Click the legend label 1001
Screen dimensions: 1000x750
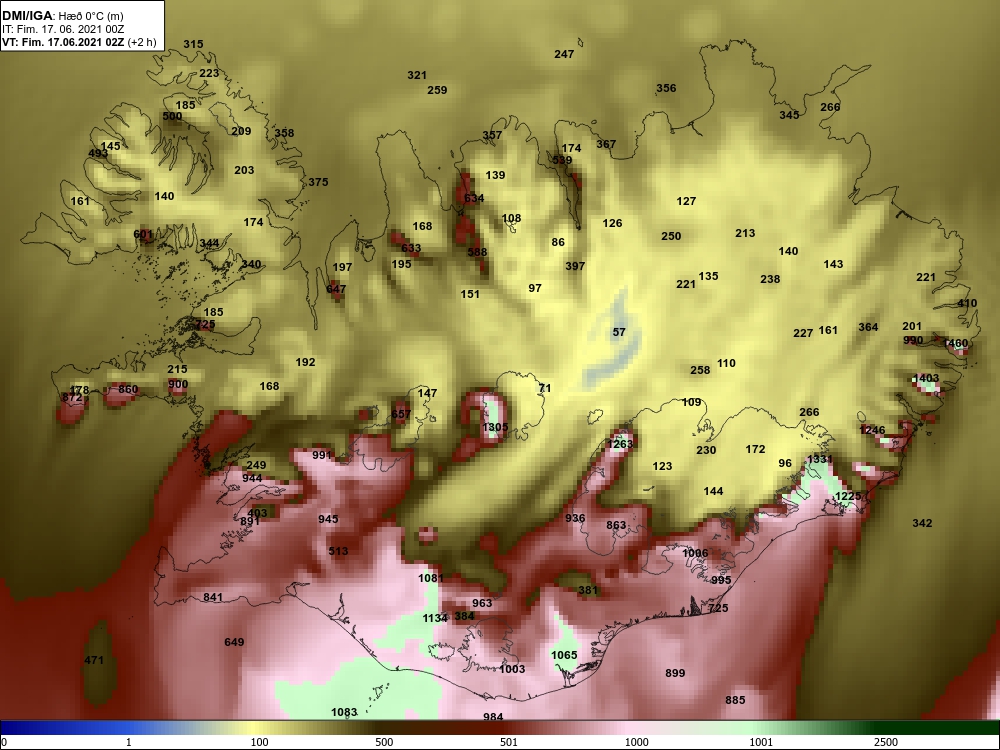tap(761, 742)
